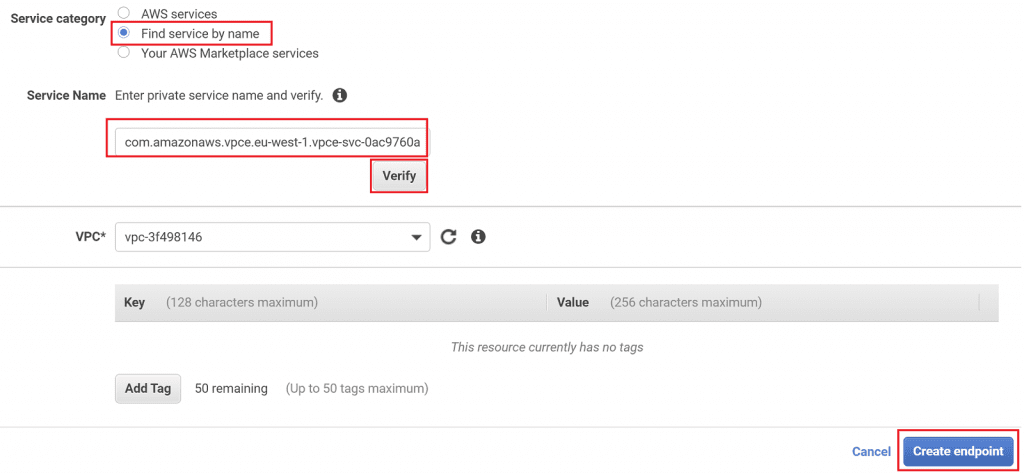Click the Create endpoint button
This screenshot has width=1024, height=474.
pos(957,451)
